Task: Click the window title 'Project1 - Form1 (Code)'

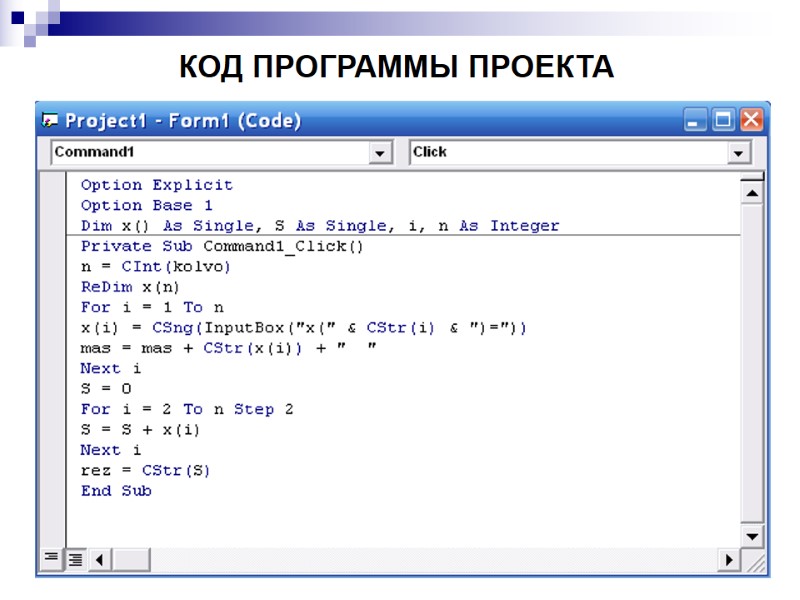Action: tap(183, 121)
